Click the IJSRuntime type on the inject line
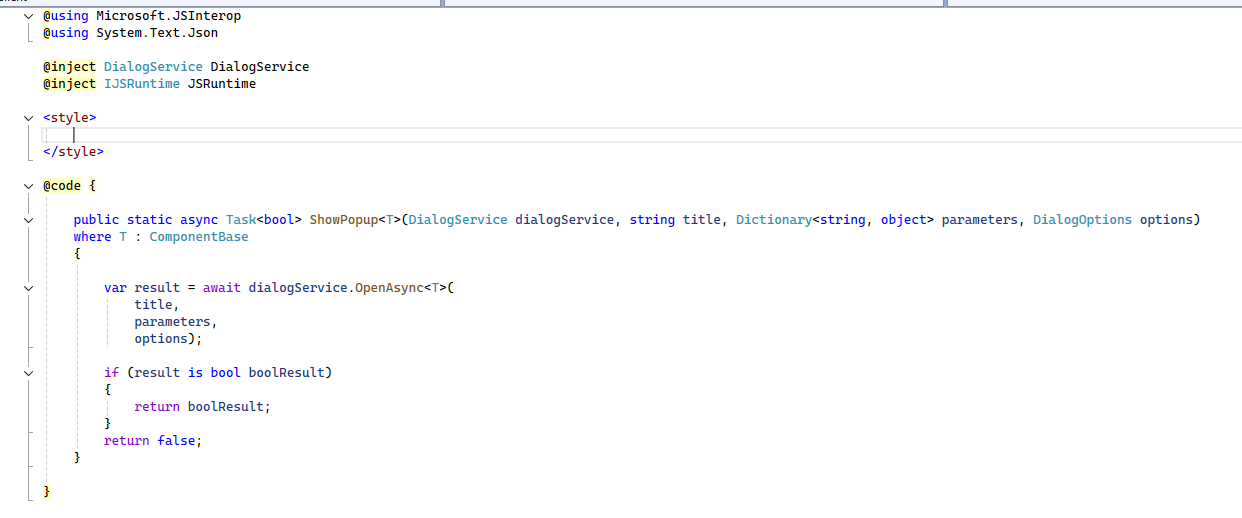The width and height of the screenshot is (1242, 518). (x=142, y=84)
